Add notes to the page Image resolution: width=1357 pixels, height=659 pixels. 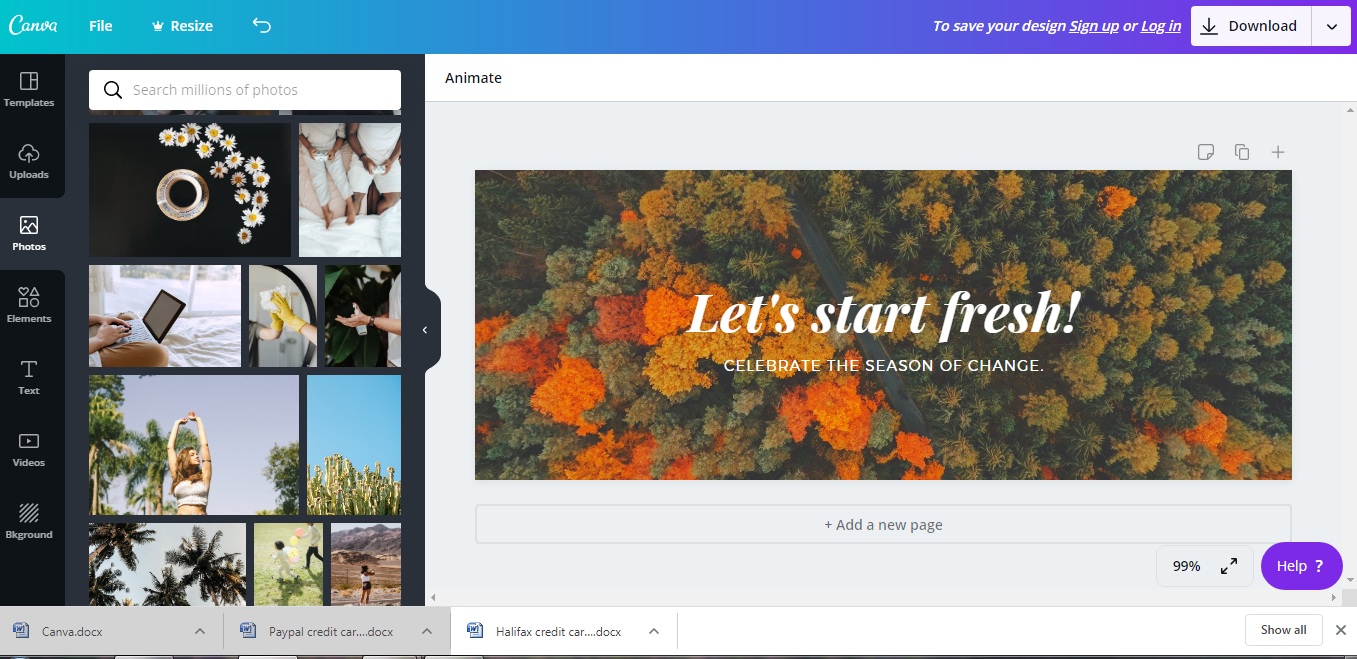[1206, 152]
